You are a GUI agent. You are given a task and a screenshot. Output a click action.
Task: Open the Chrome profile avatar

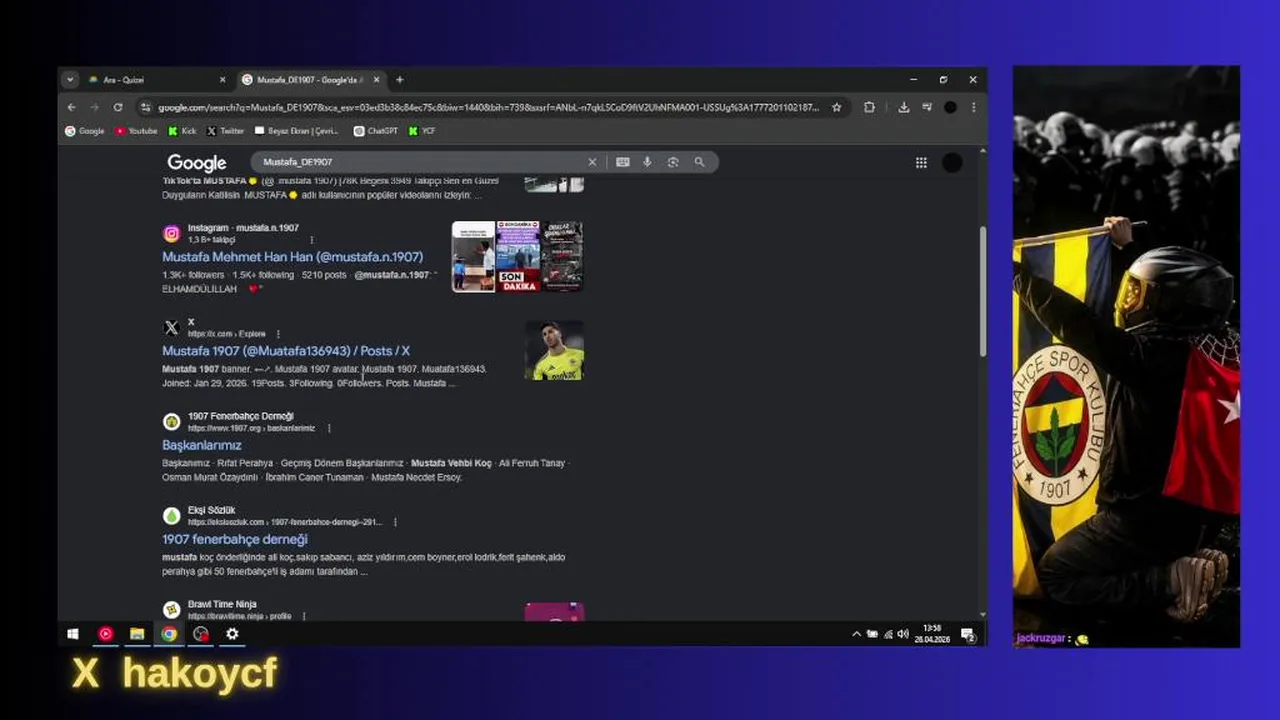click(950, 107)
